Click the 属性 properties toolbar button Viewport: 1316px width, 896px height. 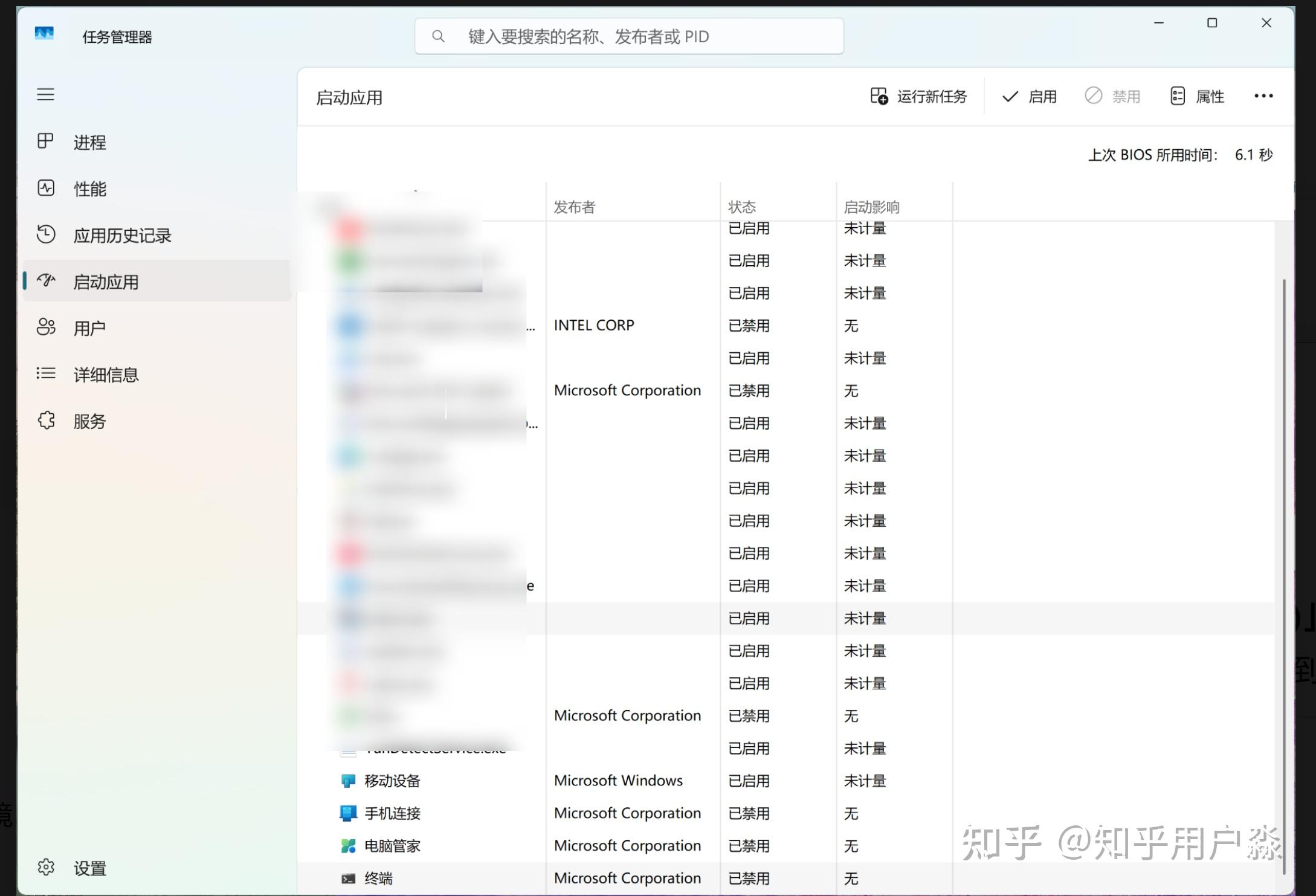coord(1197,97)
